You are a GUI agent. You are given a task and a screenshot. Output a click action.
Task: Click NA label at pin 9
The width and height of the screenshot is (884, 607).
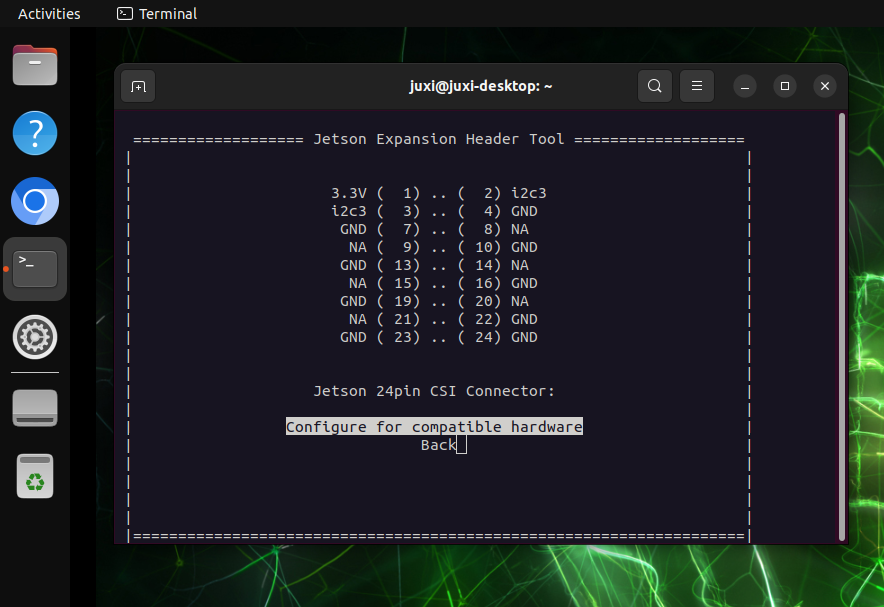pos(357,247)
